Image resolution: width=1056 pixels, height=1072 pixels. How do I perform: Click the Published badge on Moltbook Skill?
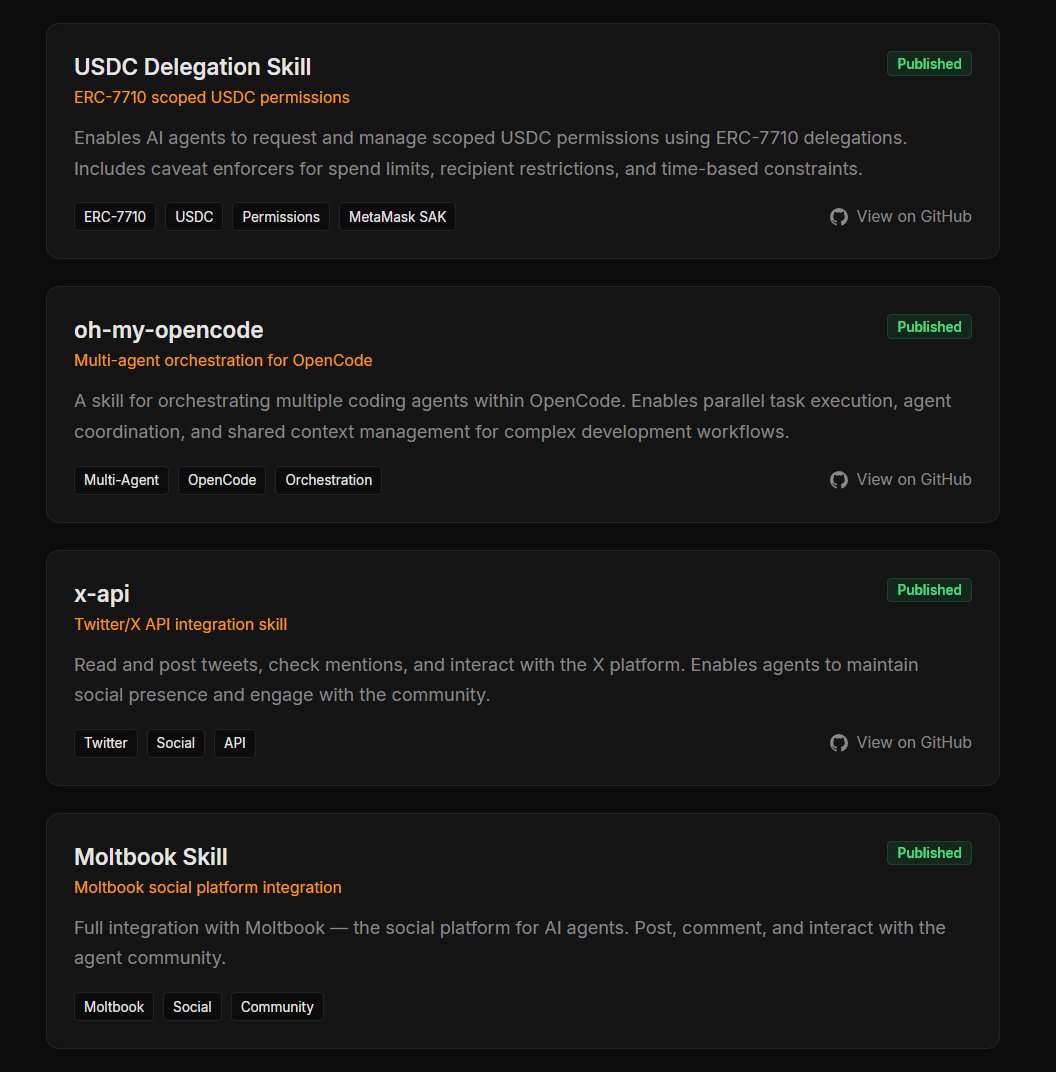[x=929, y=853]
